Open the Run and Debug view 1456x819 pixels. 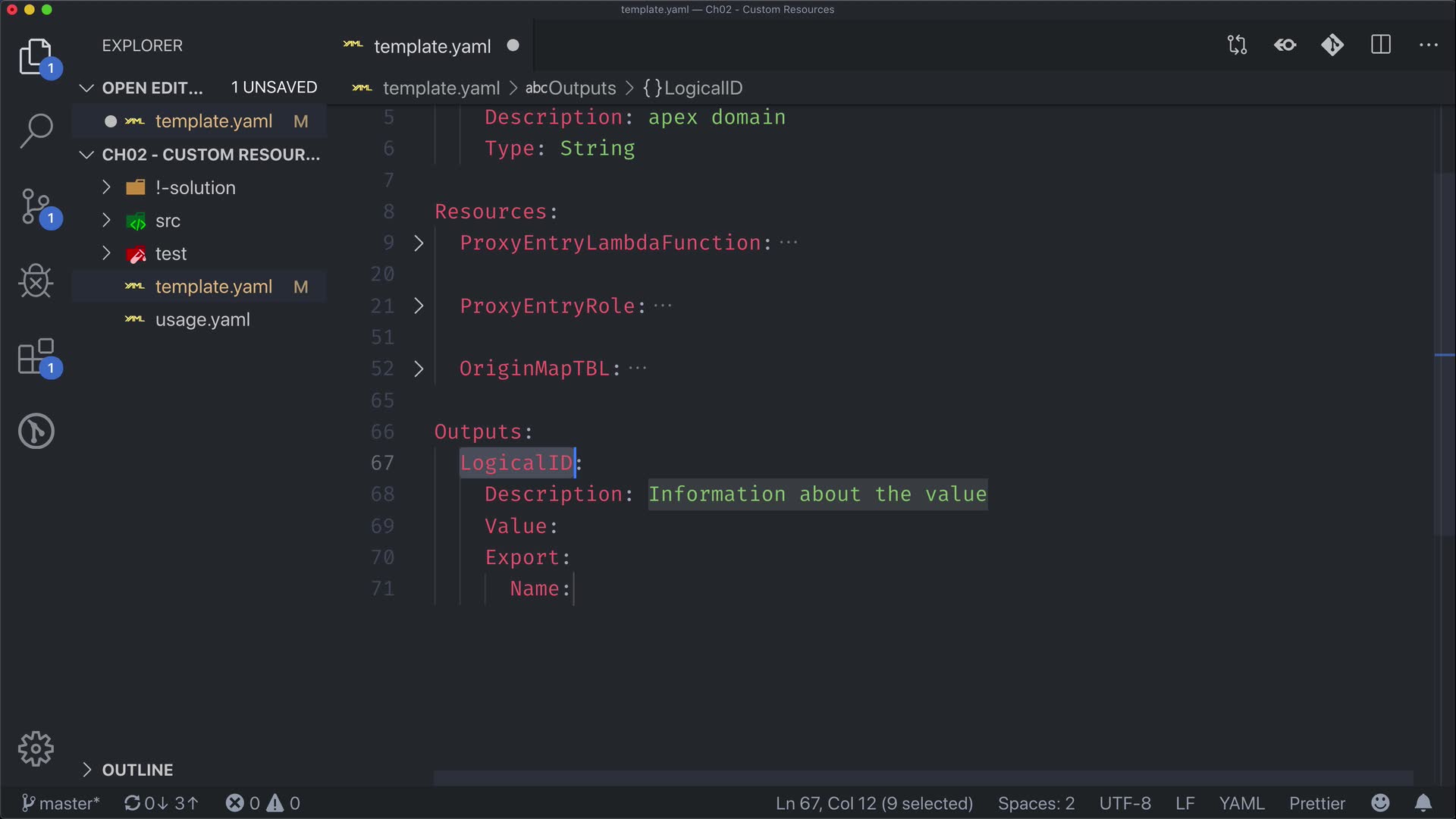36,281
